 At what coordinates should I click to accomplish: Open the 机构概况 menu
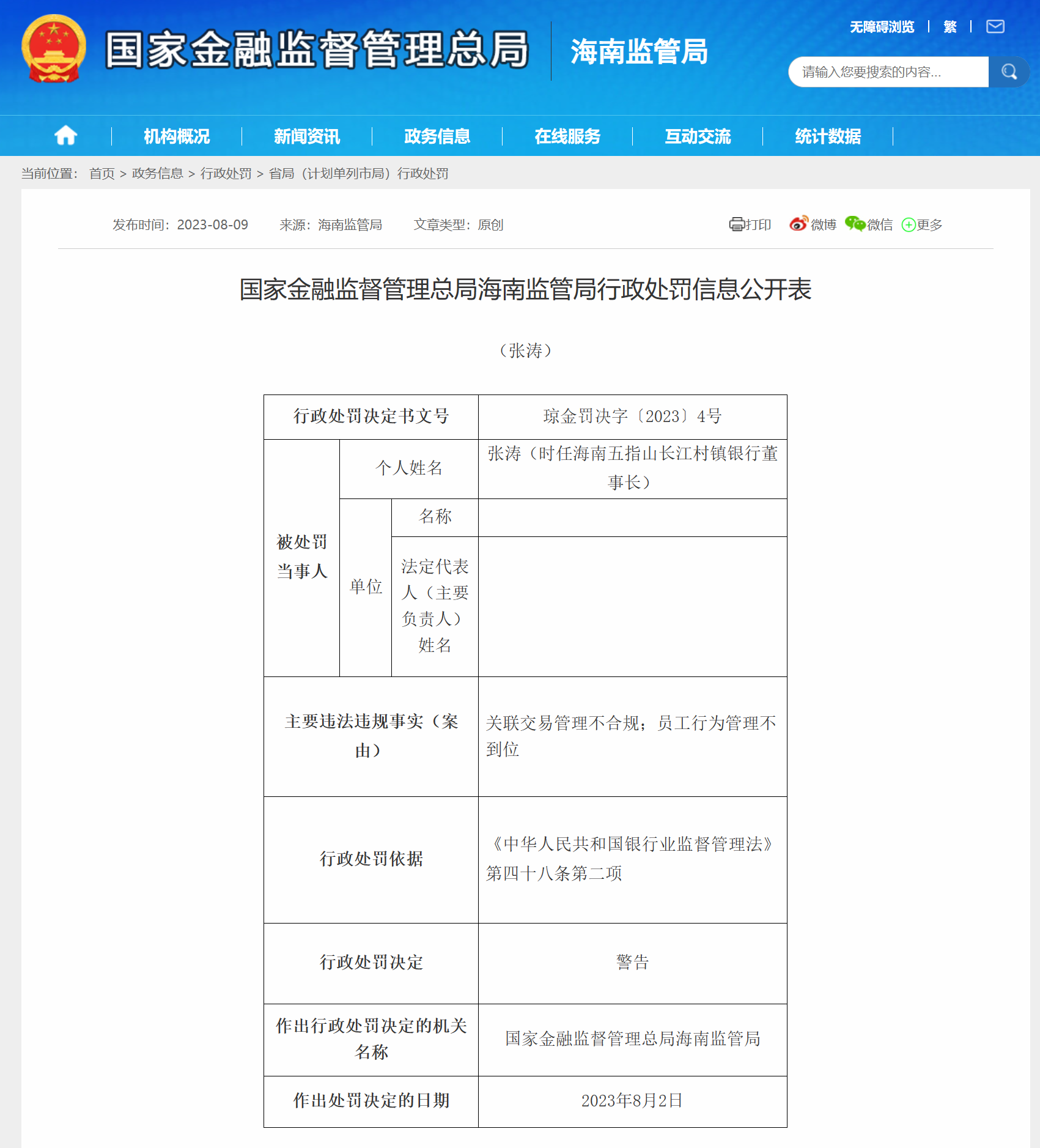click(x=177, y=136)
